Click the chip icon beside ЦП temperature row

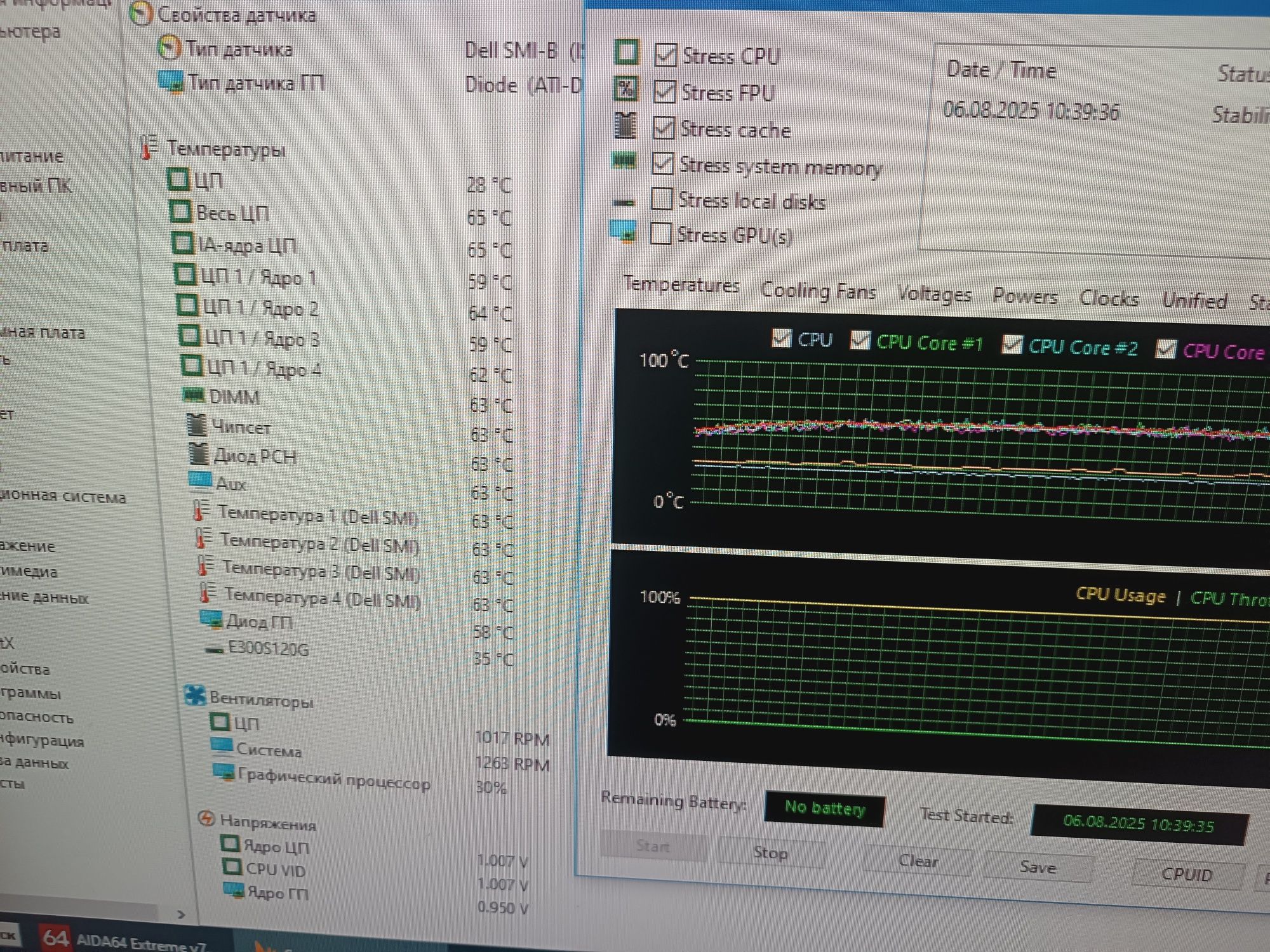click(x=178, y=179)
